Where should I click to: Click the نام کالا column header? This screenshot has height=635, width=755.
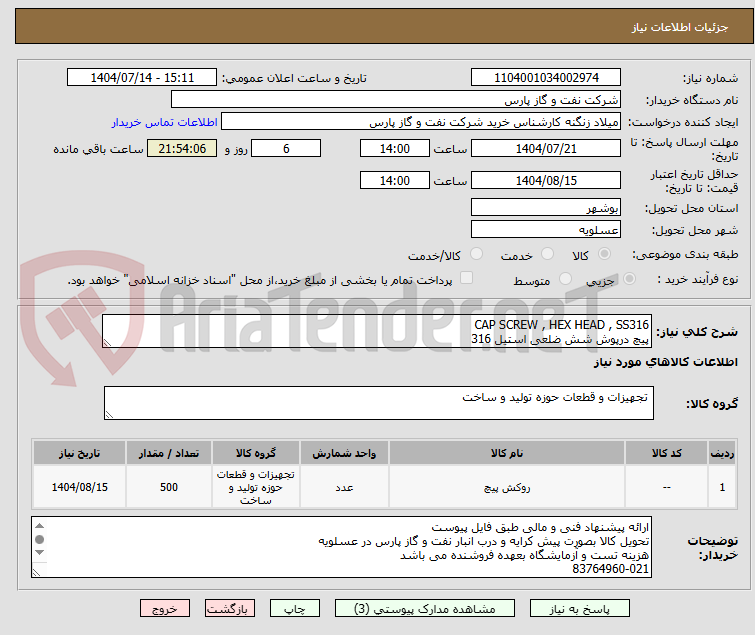tap(507, 453)
